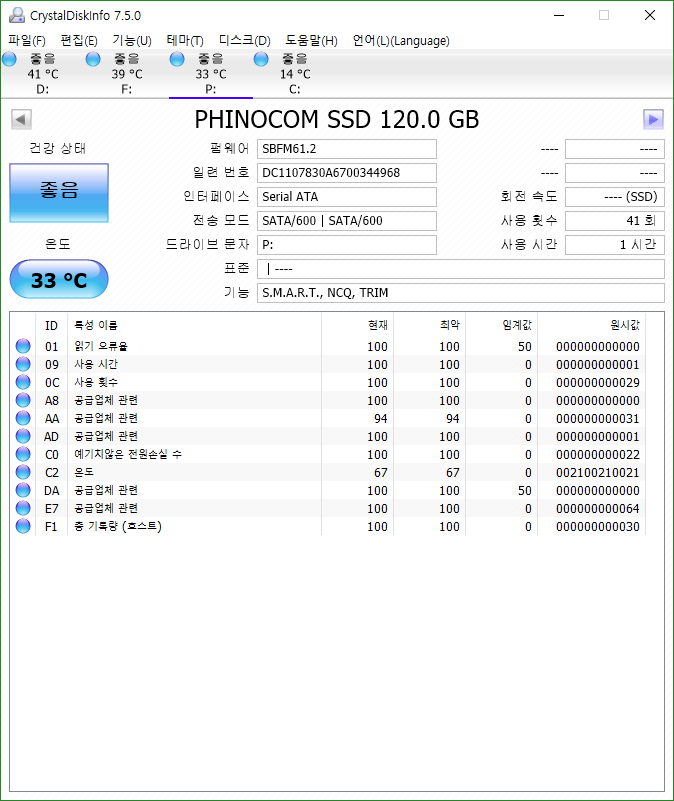Click status icon of AA row
674x801 pixels.
(23, 418)
